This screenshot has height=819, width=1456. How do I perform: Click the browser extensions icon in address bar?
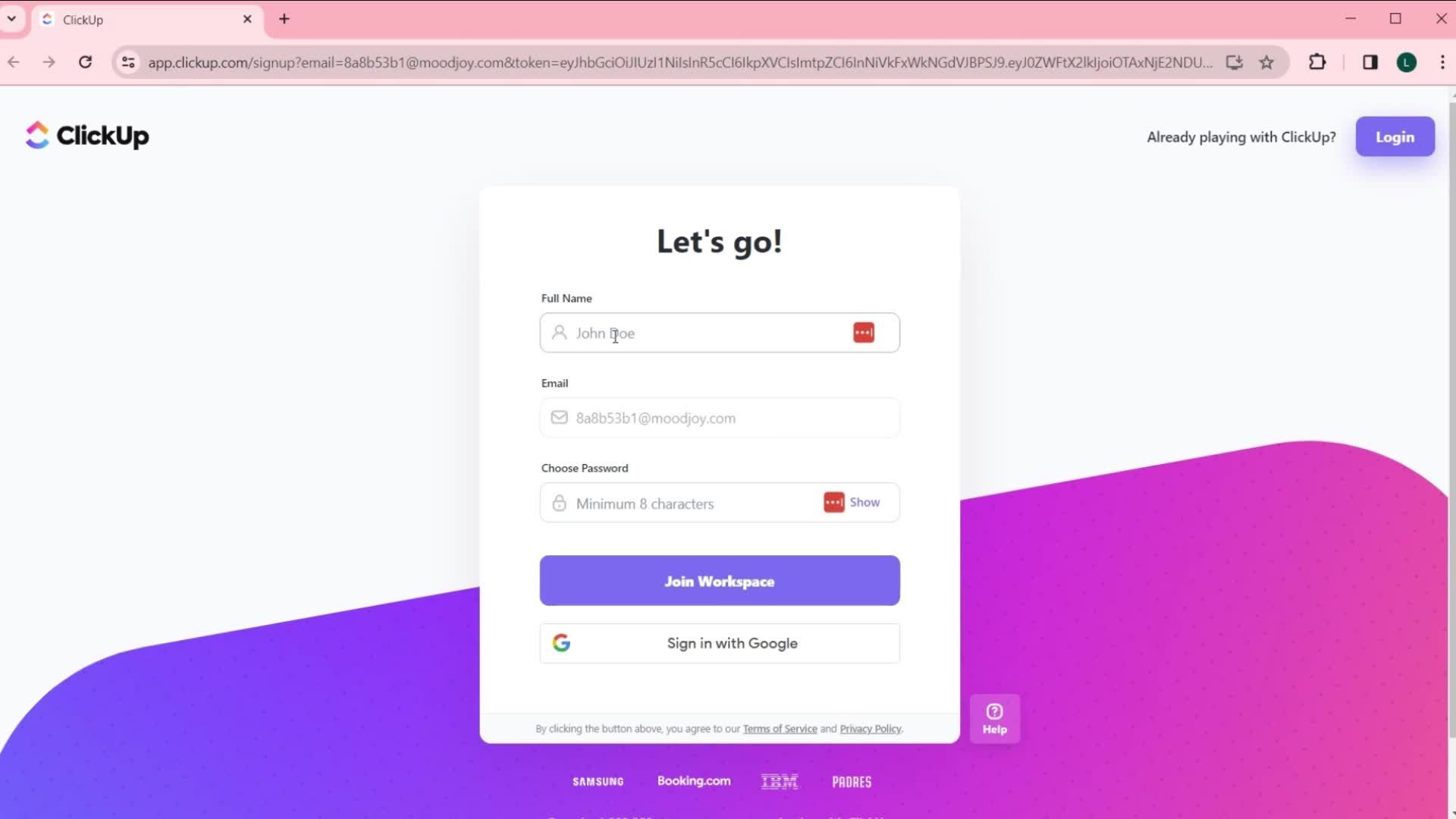(x=1319, y=62)
